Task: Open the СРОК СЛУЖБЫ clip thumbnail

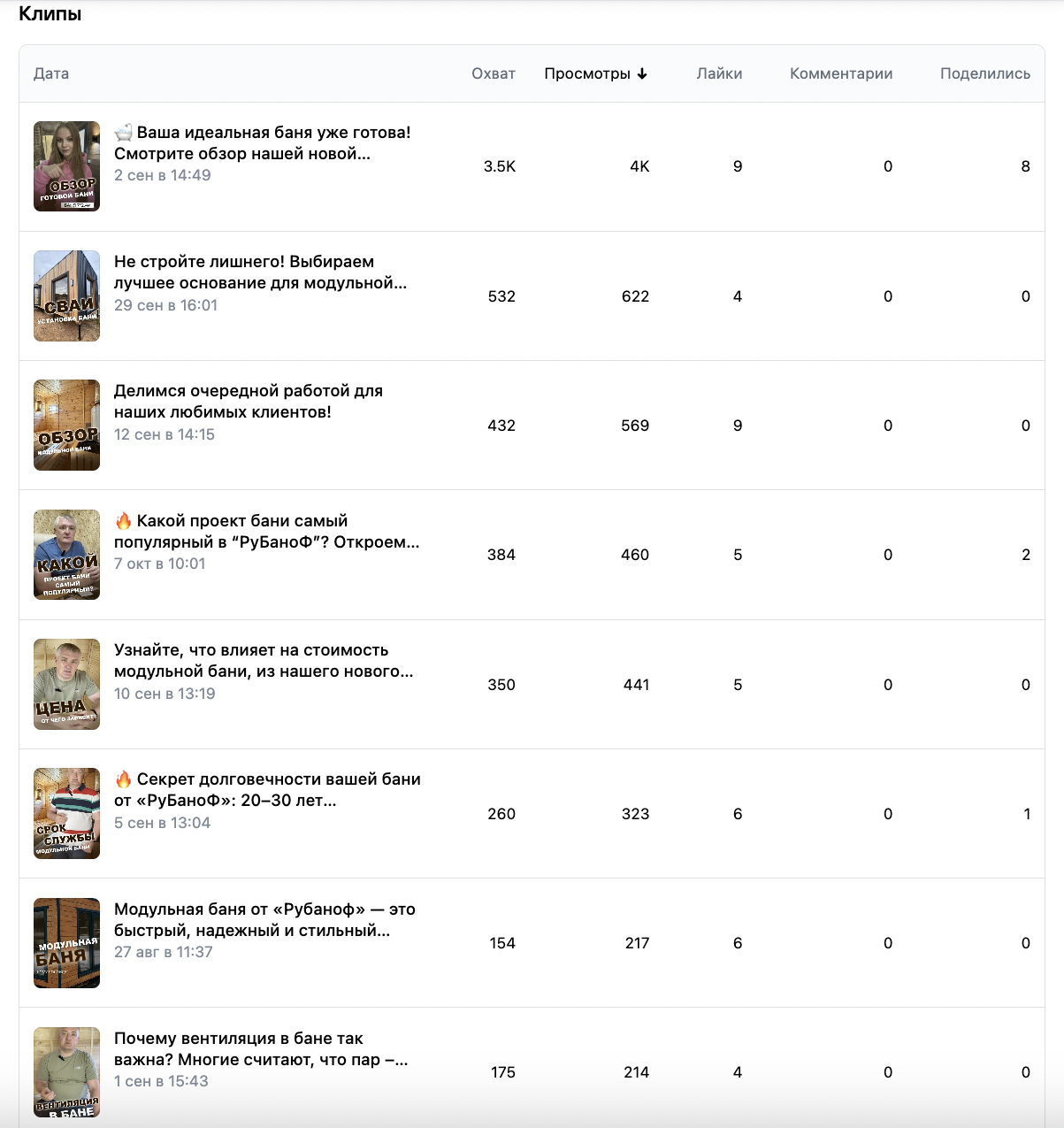Action: pos(67,813)
